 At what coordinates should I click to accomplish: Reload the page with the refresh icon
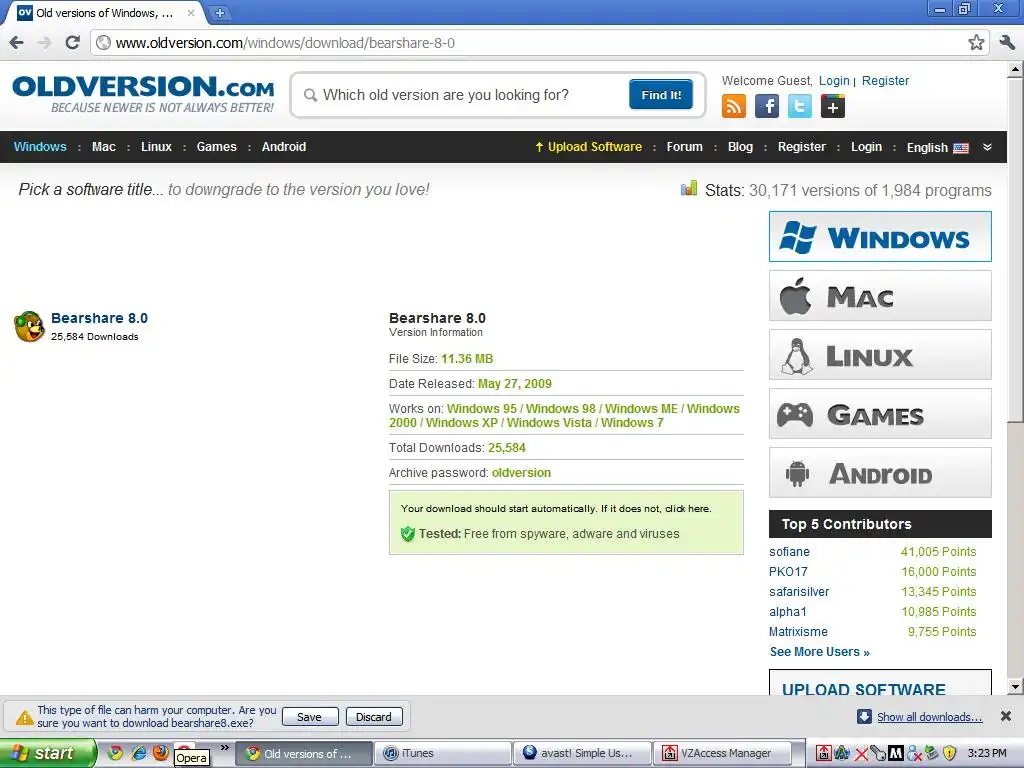point(72,43)
